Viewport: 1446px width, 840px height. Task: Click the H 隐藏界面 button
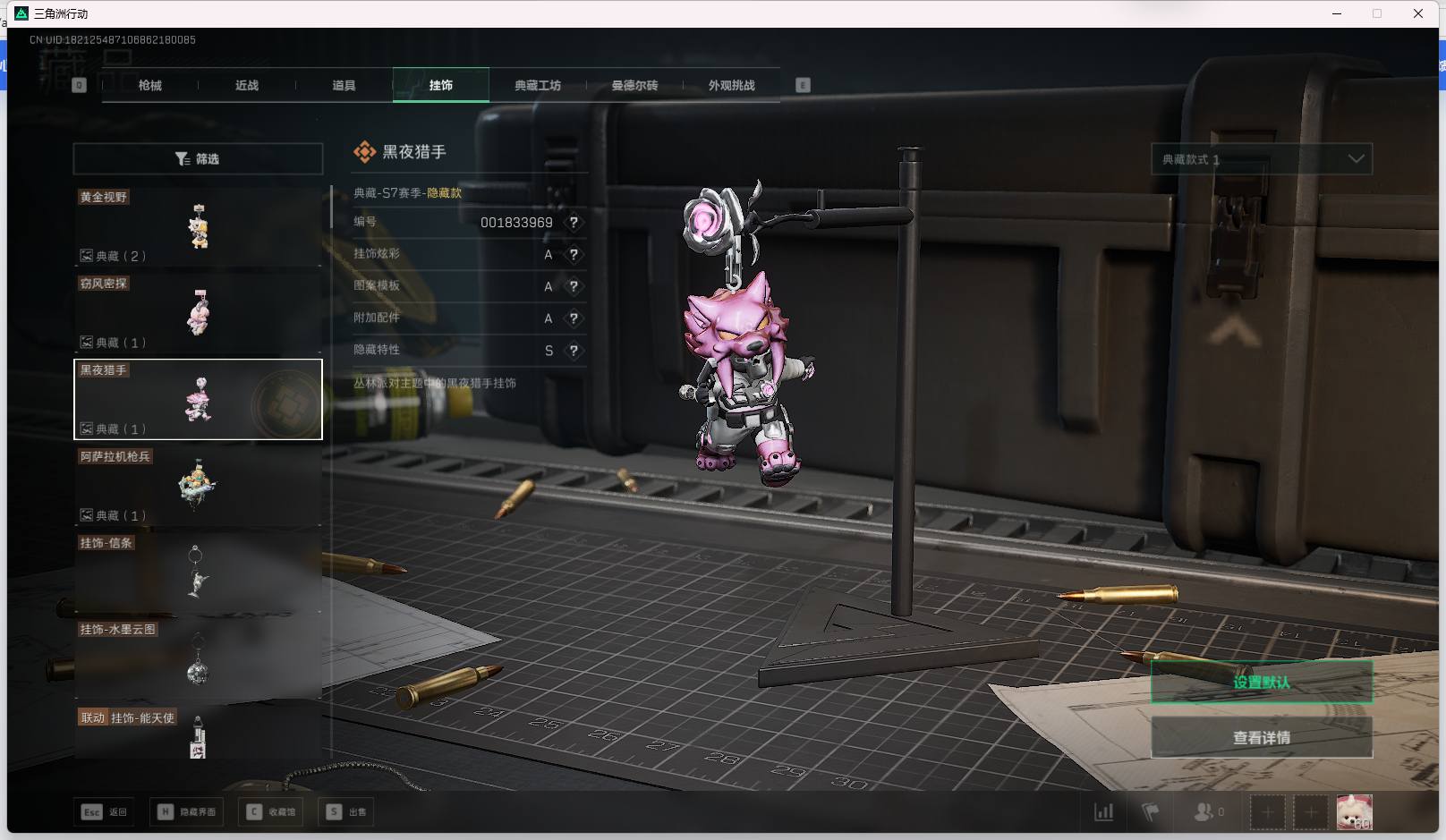point(186,811)
